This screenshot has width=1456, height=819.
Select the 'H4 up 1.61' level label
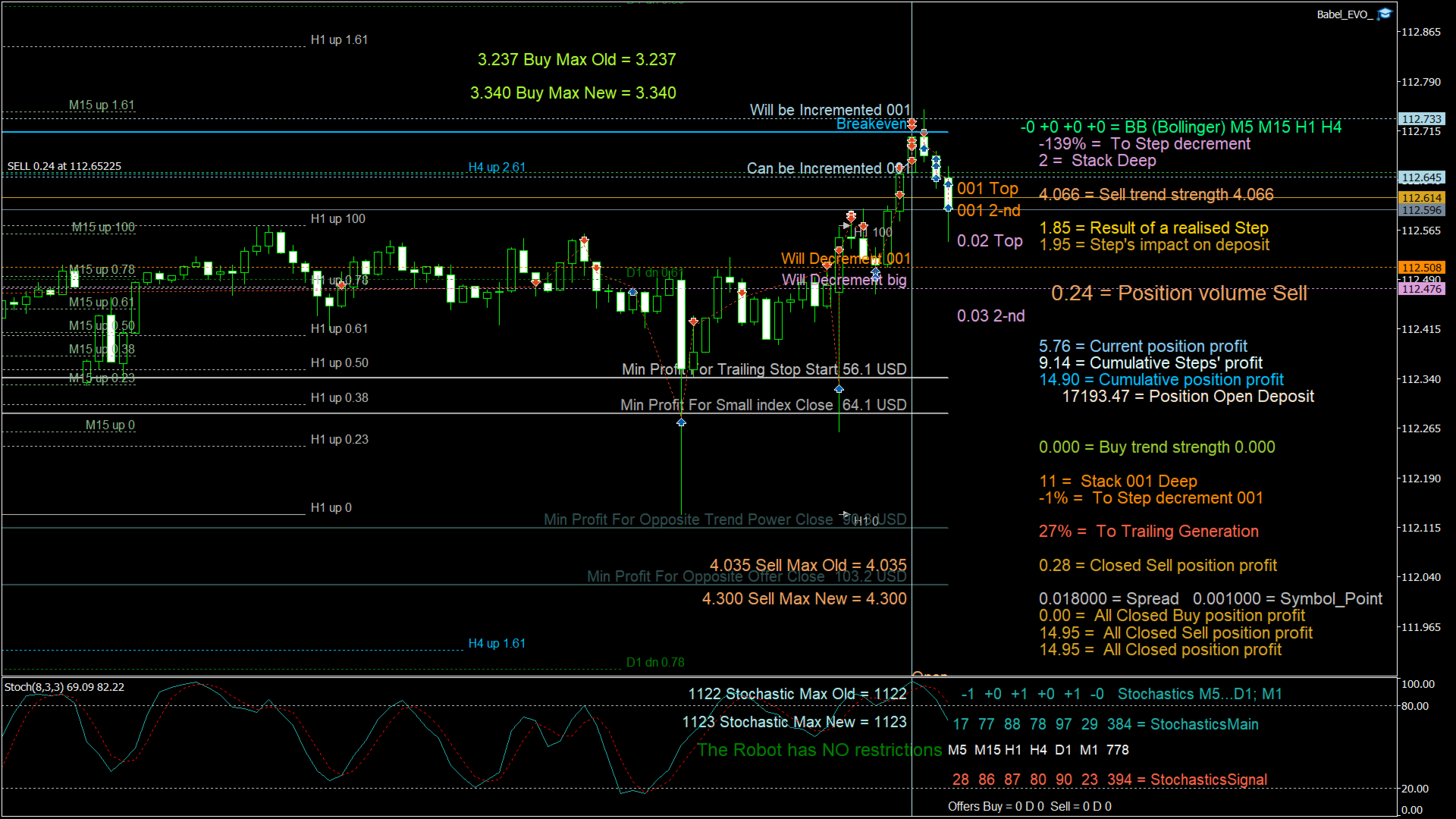pyautogui.click(x=497, y=643)
